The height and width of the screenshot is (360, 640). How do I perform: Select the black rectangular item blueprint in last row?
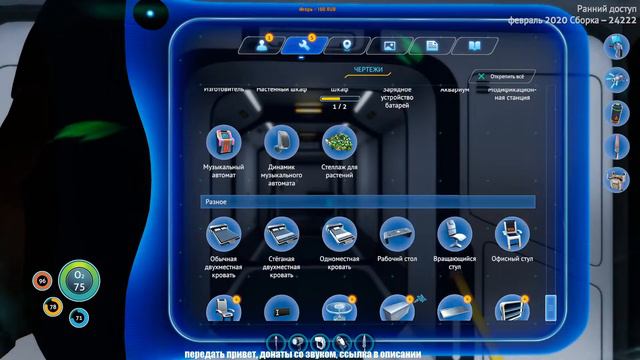(281, 309)
